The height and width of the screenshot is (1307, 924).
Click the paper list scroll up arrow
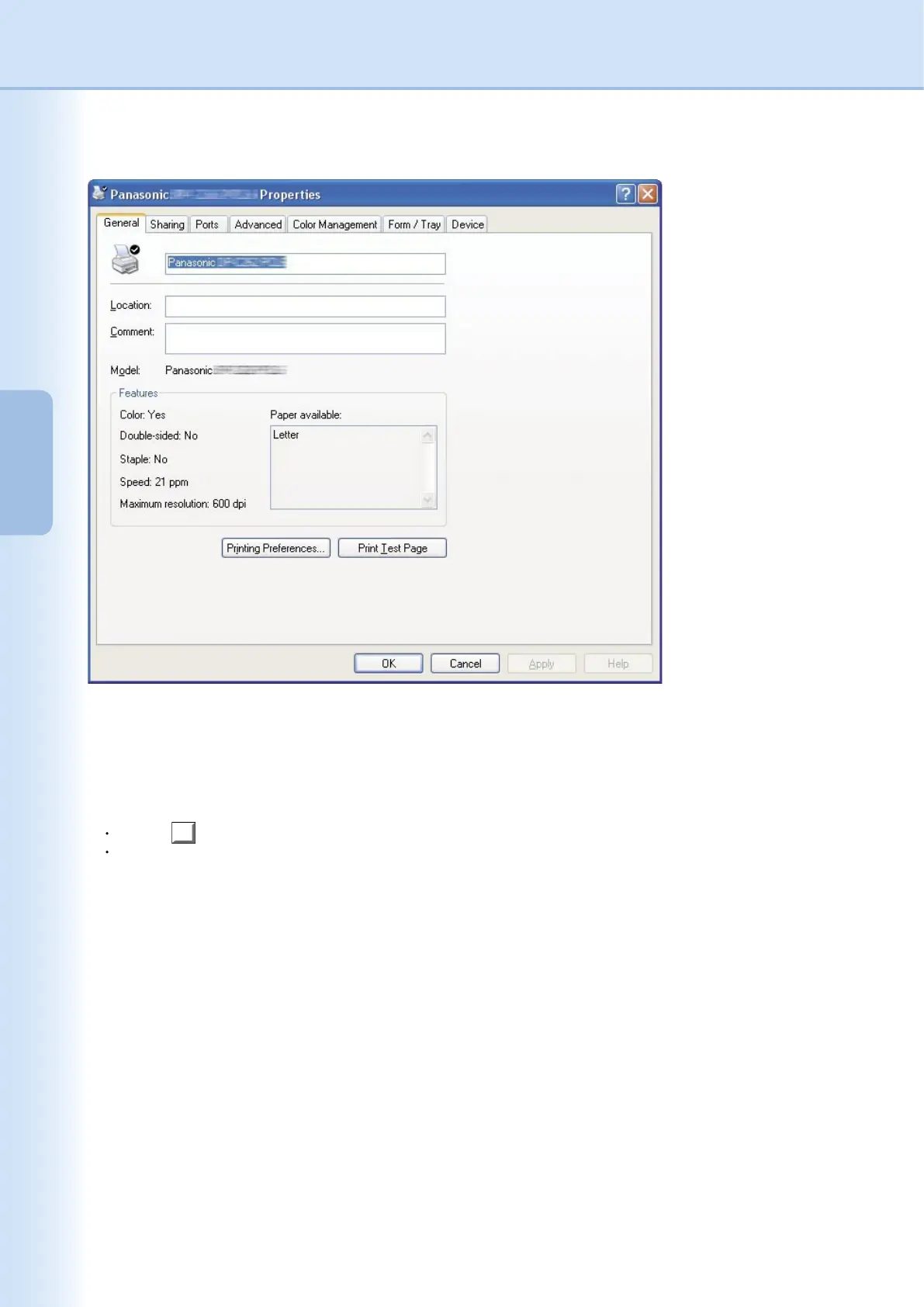[427, 436]
